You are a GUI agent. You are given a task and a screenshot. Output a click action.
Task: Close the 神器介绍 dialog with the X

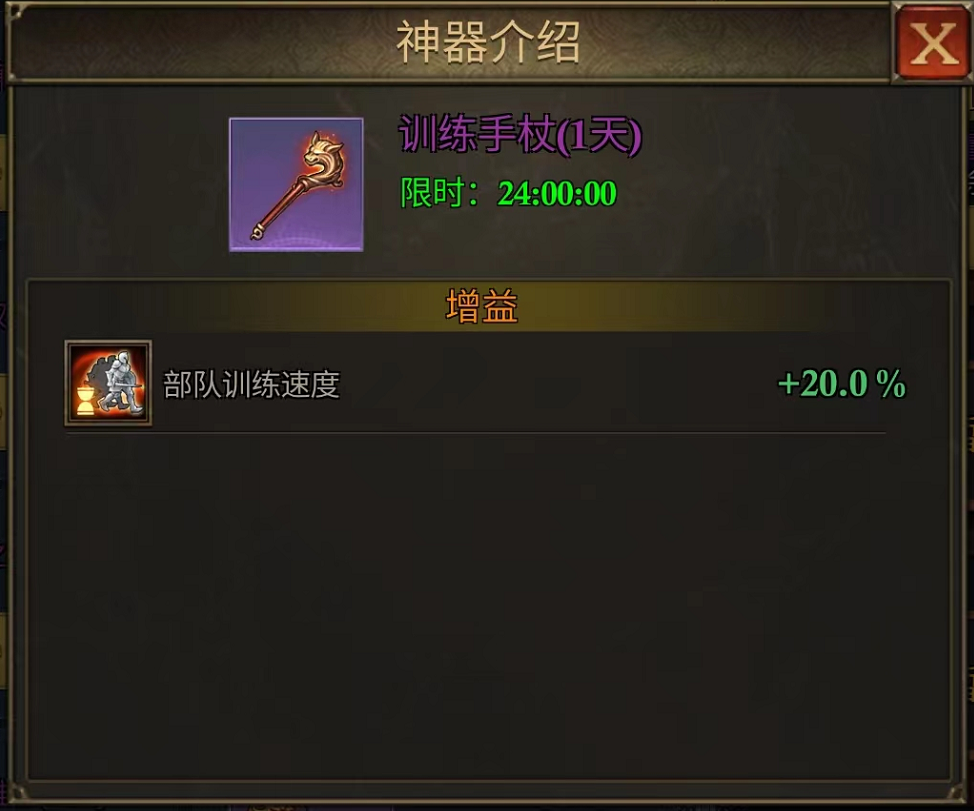click(932, 43)
